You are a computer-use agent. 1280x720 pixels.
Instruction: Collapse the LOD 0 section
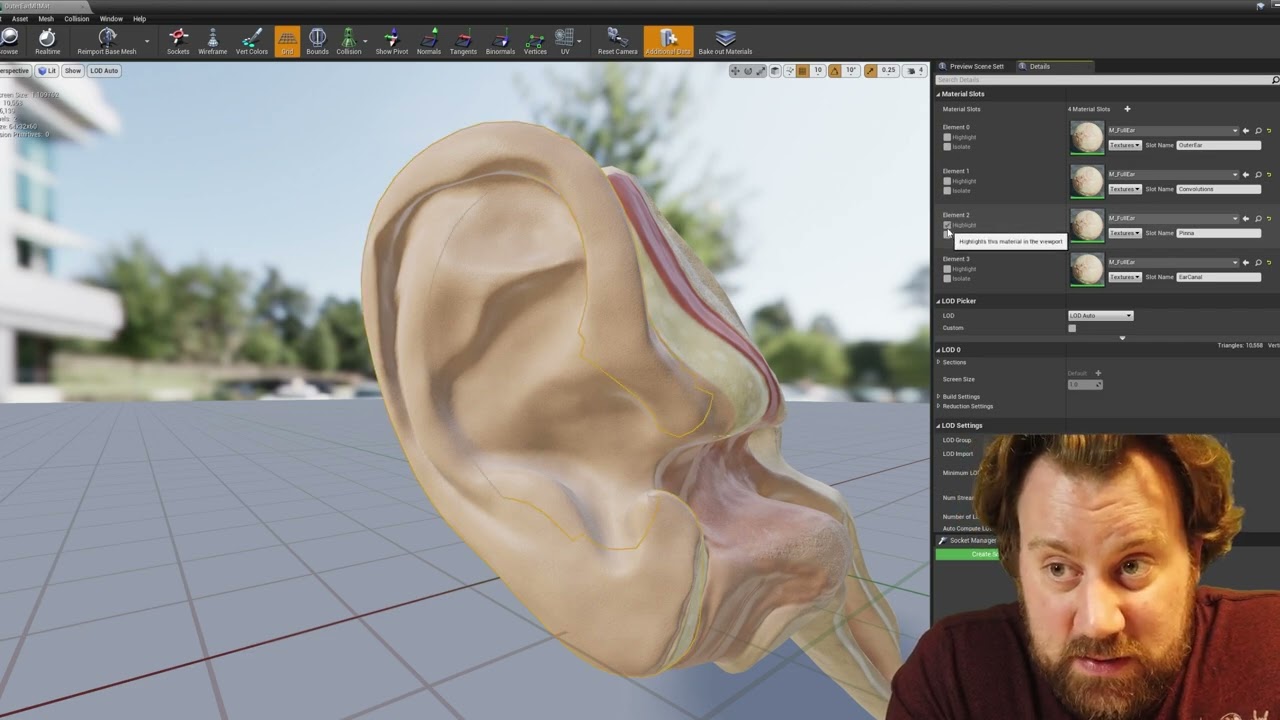click(x=938, y=350)
